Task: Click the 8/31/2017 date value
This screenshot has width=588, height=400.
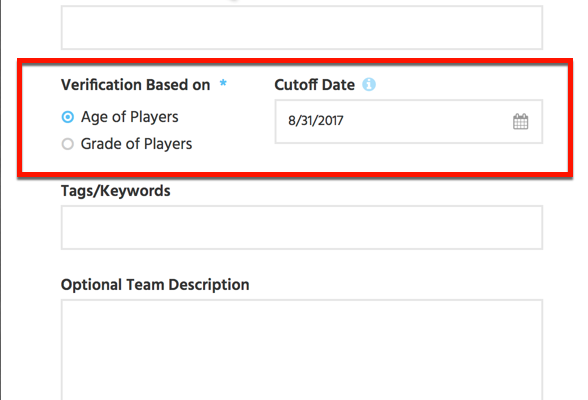Action: pyautogui.click(x=316, y=121)
